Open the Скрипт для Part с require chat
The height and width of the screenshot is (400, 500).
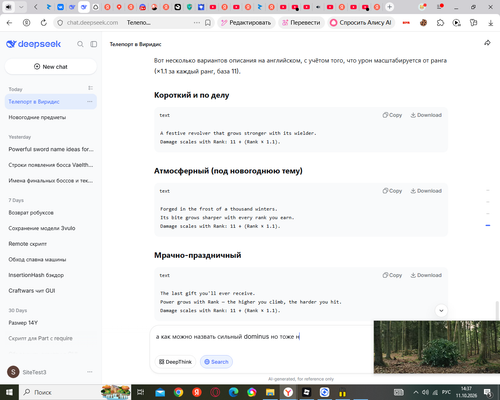pos(51,338)
